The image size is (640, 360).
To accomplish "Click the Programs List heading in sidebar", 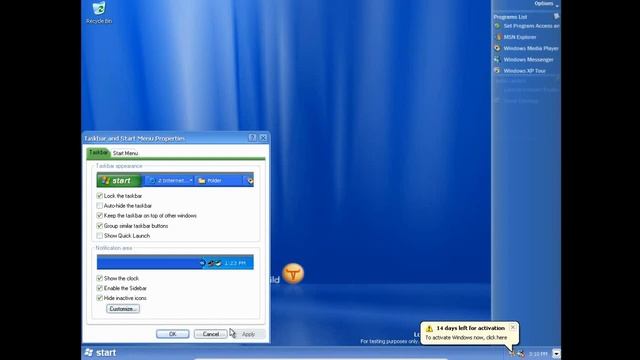I will [x=510, y=17].
